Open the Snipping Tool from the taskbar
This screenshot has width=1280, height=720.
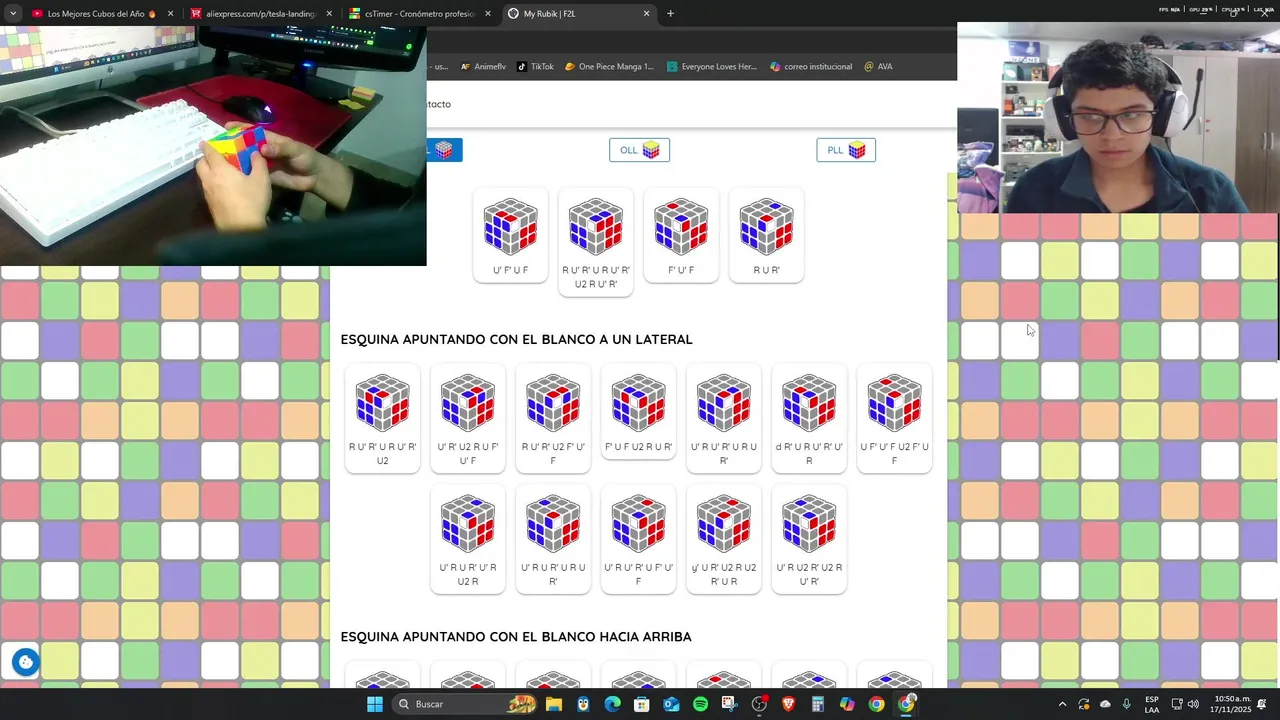pos(729,704)
